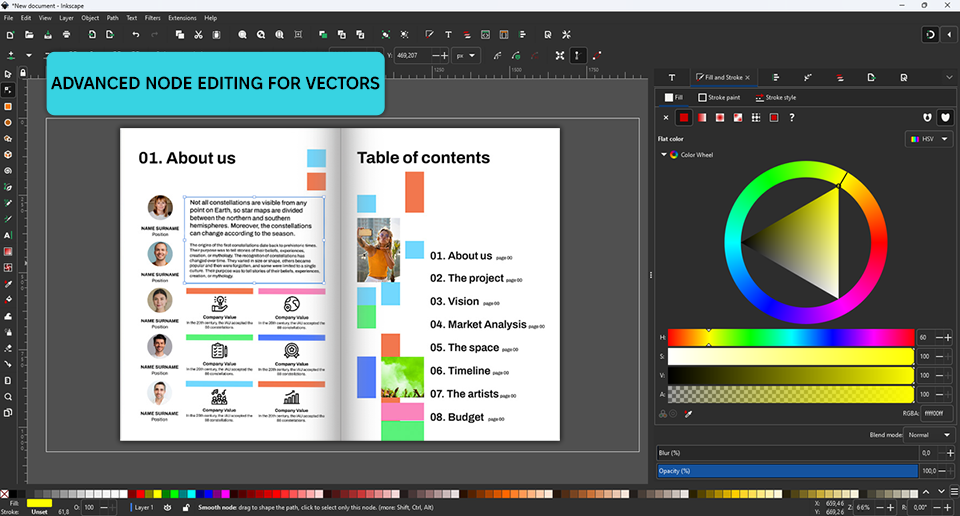960x516 pixels.
Task: Collapse the Color Wheel section
Action: click(664, 155)
